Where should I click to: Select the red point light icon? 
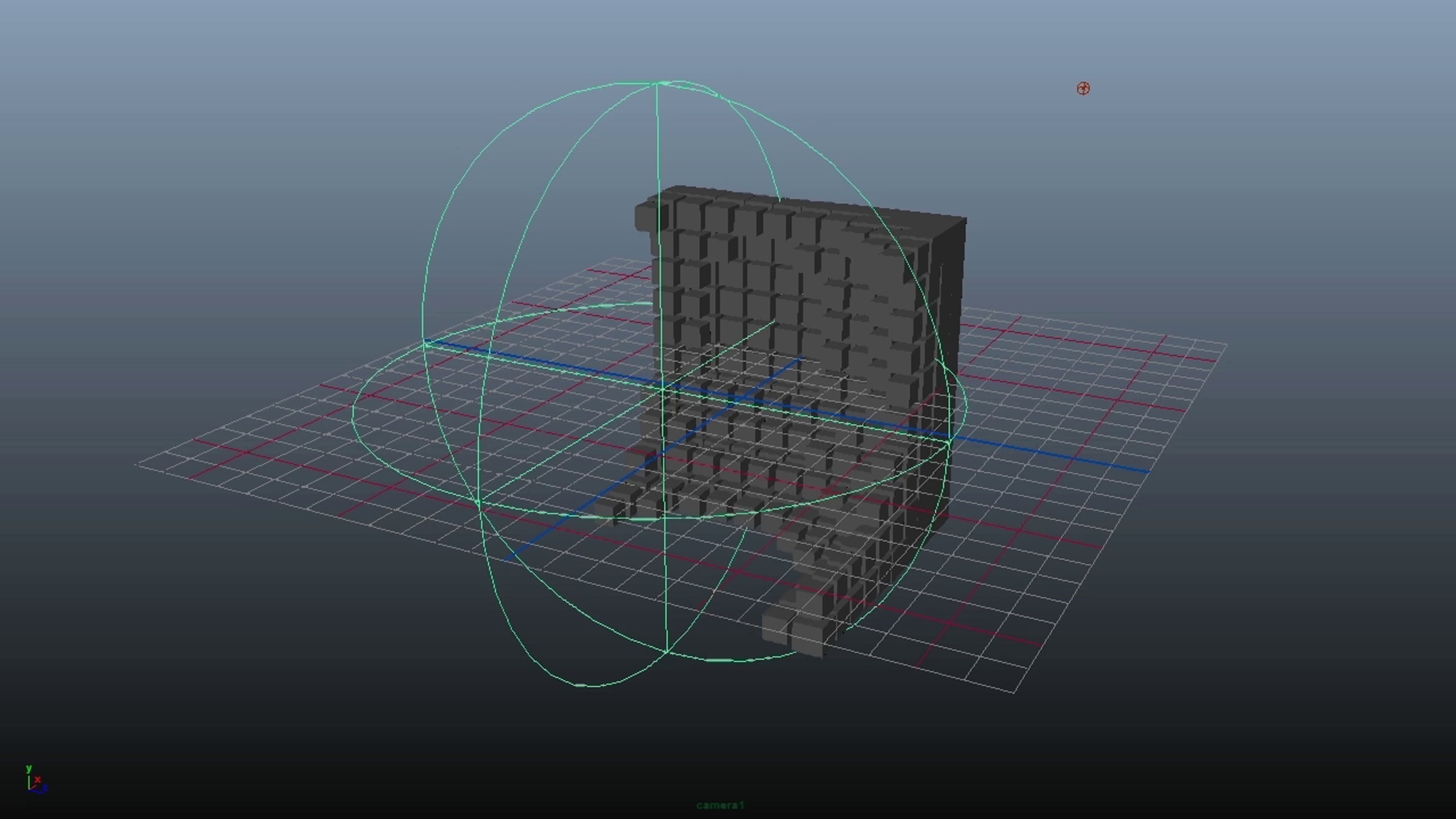1083,89
